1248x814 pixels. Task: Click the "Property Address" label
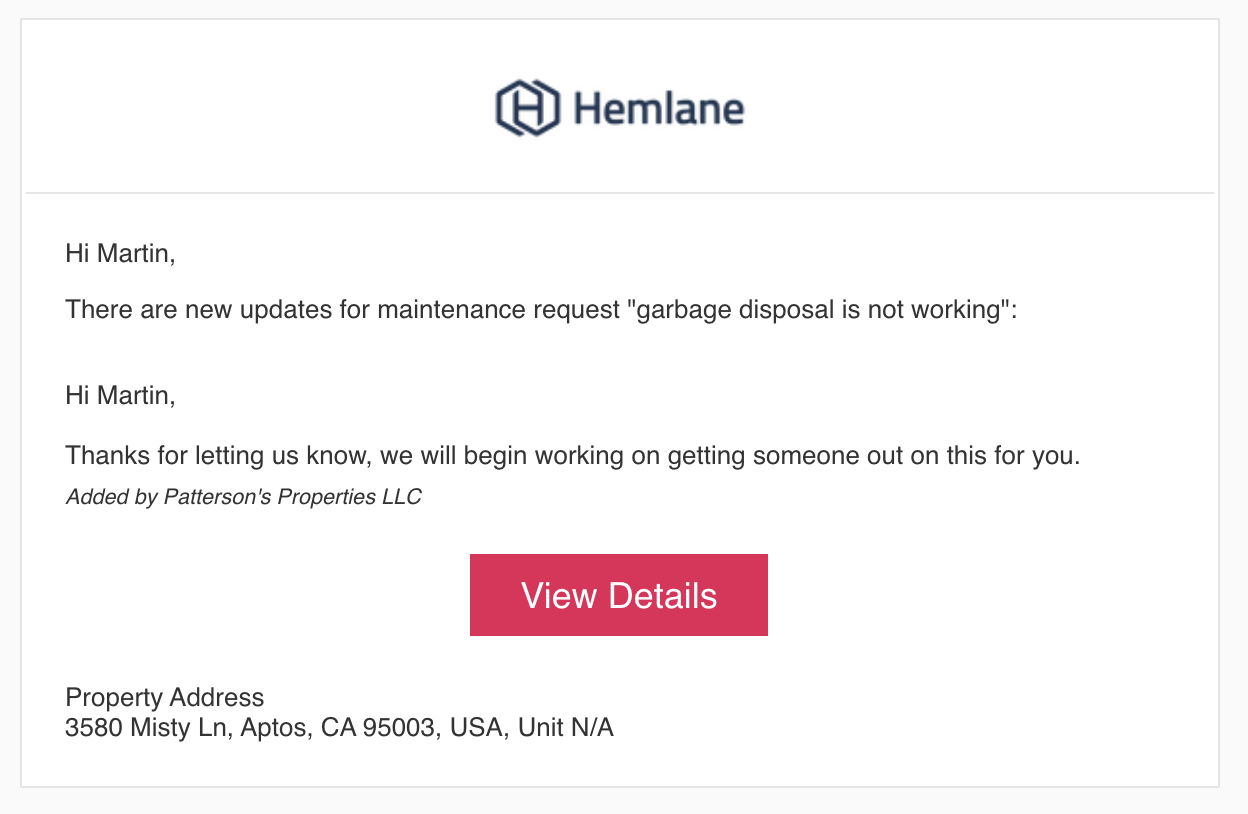[165, 698]
